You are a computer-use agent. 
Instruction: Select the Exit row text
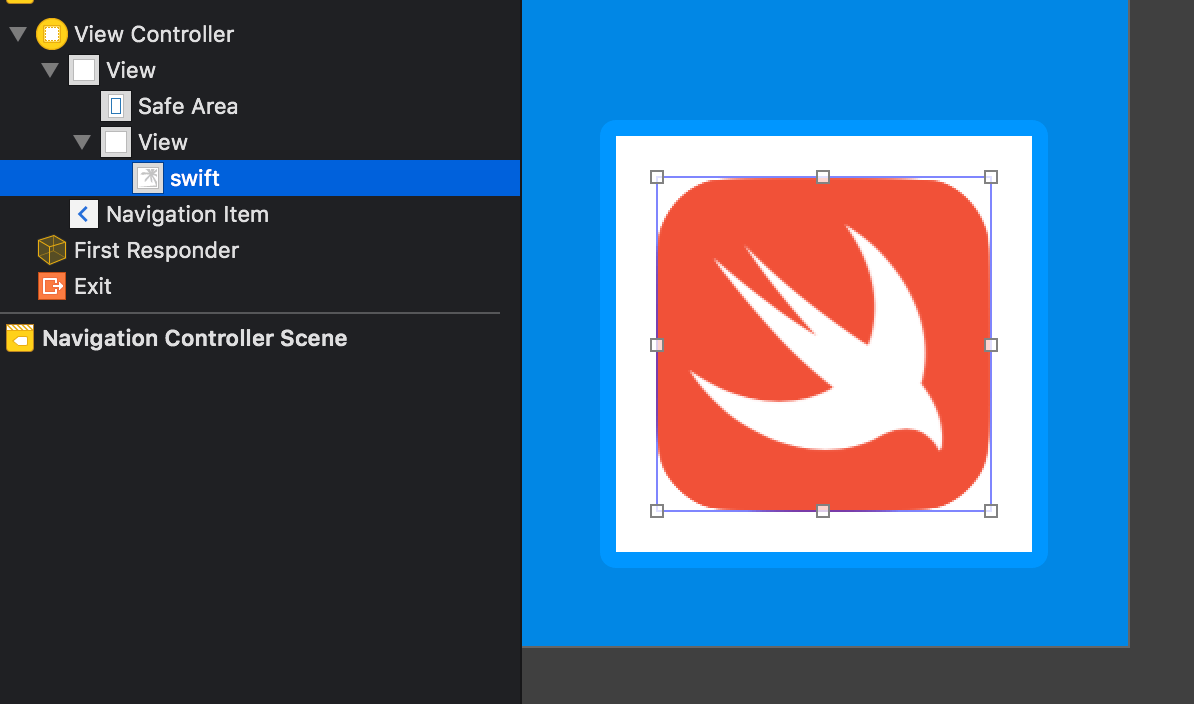click(93, 286)
